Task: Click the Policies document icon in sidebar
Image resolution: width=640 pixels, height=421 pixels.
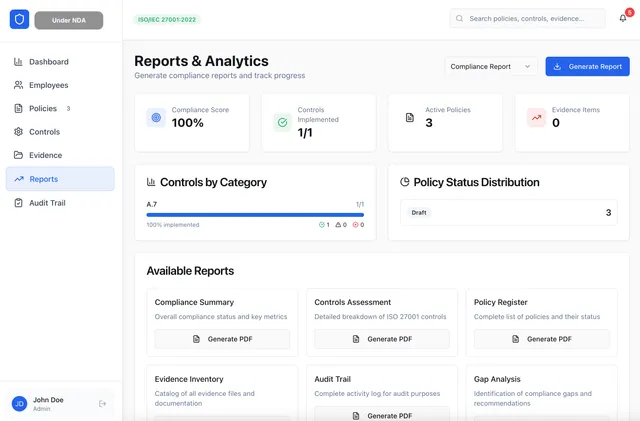Action: coord(18,108)
